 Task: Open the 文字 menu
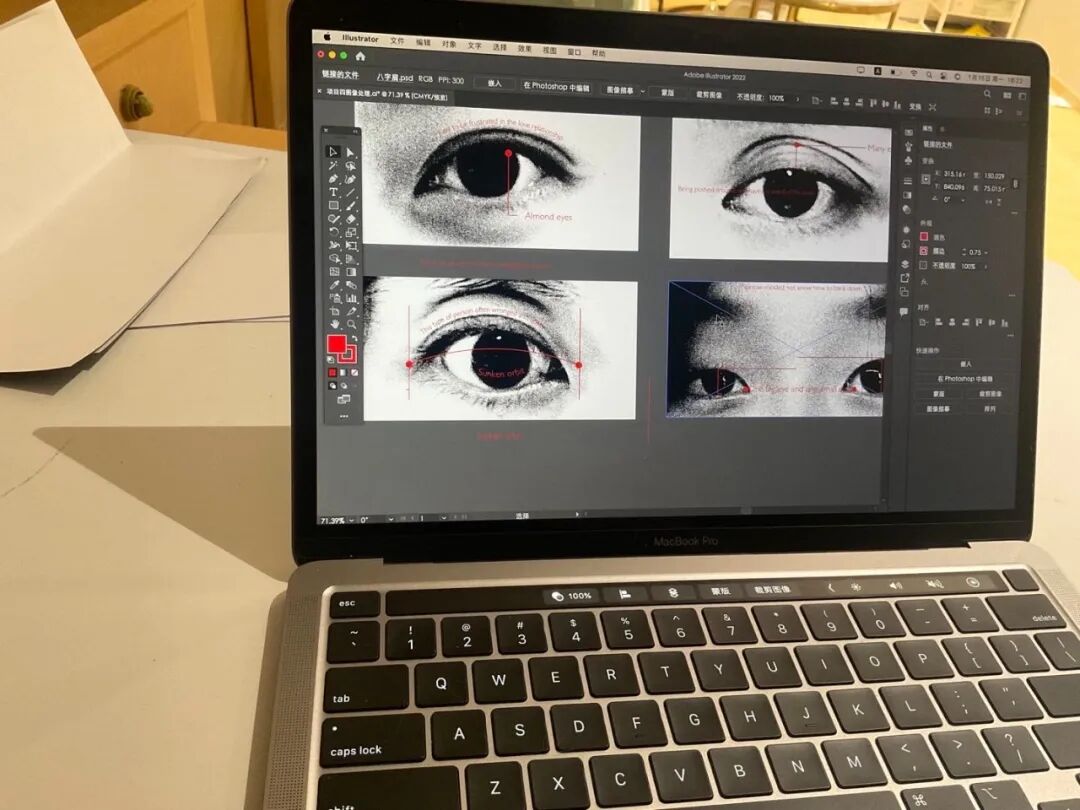475,45
